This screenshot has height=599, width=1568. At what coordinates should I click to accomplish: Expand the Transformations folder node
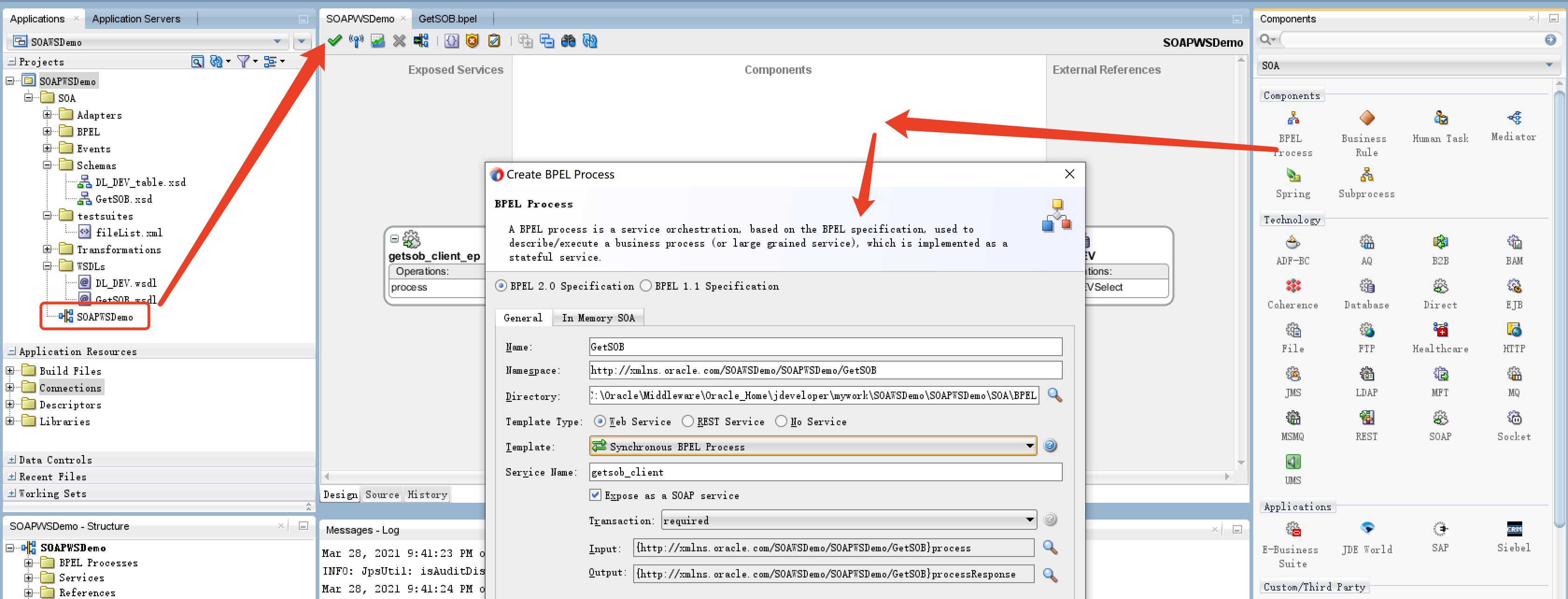(48, 249)
